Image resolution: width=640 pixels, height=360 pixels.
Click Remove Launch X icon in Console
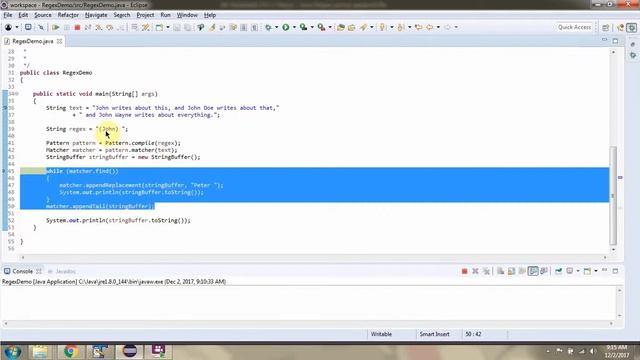click(x=475, y=271)
